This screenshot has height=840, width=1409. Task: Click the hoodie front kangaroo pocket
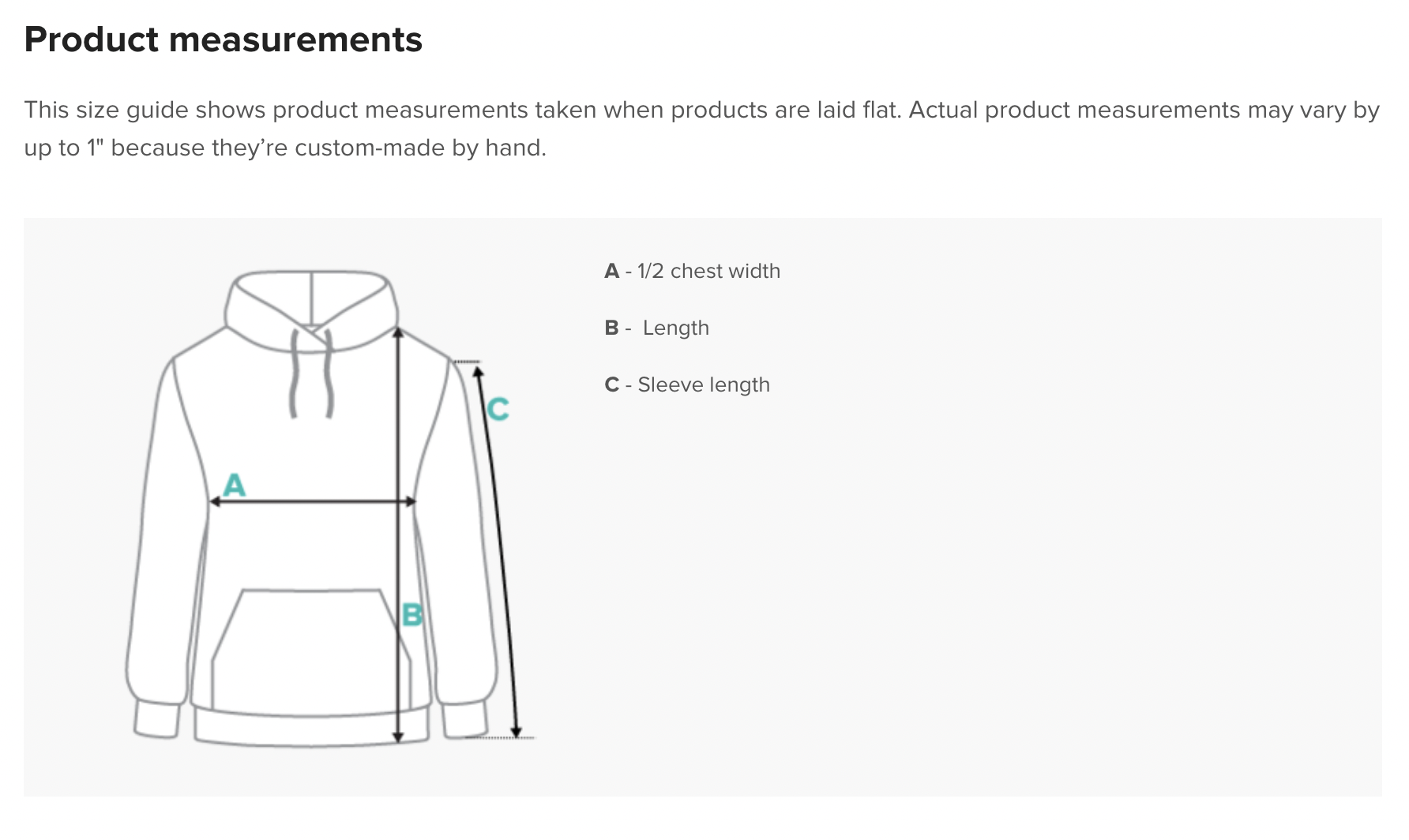click(x=311, y=649)
